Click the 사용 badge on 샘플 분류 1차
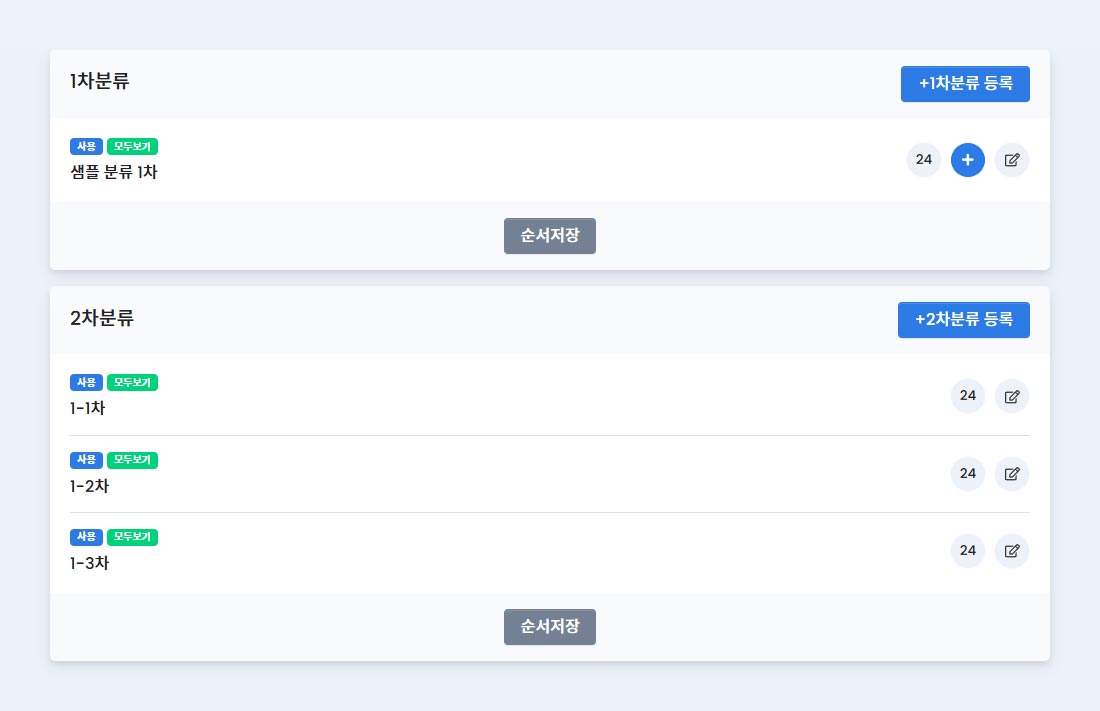 pos(86,146)
